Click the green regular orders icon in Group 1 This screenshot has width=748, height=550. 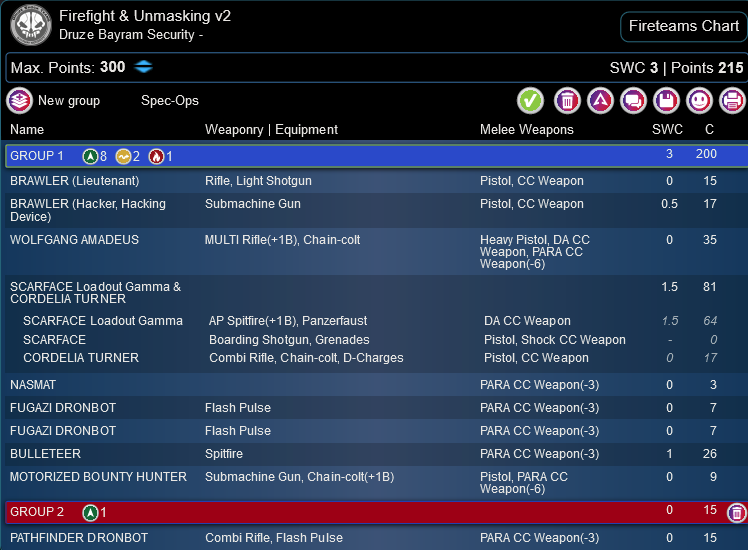(x=90, y=156)
